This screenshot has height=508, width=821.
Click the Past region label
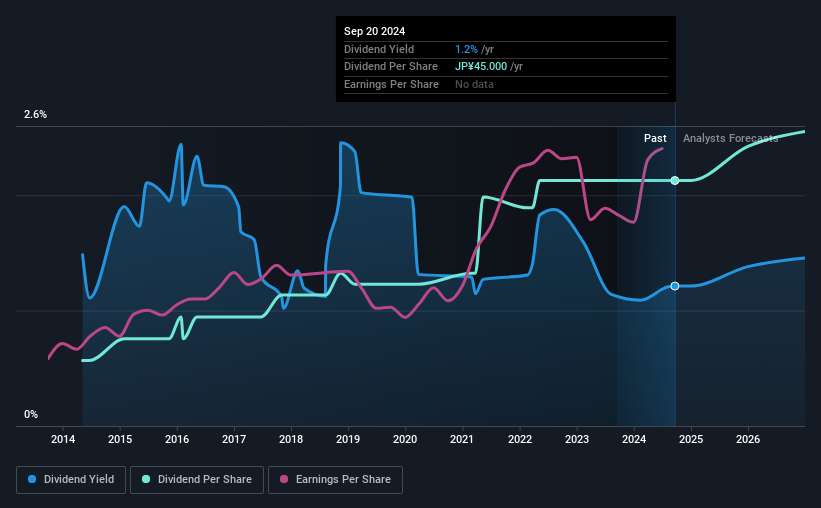pyautogui.click(x=655, y=138)
